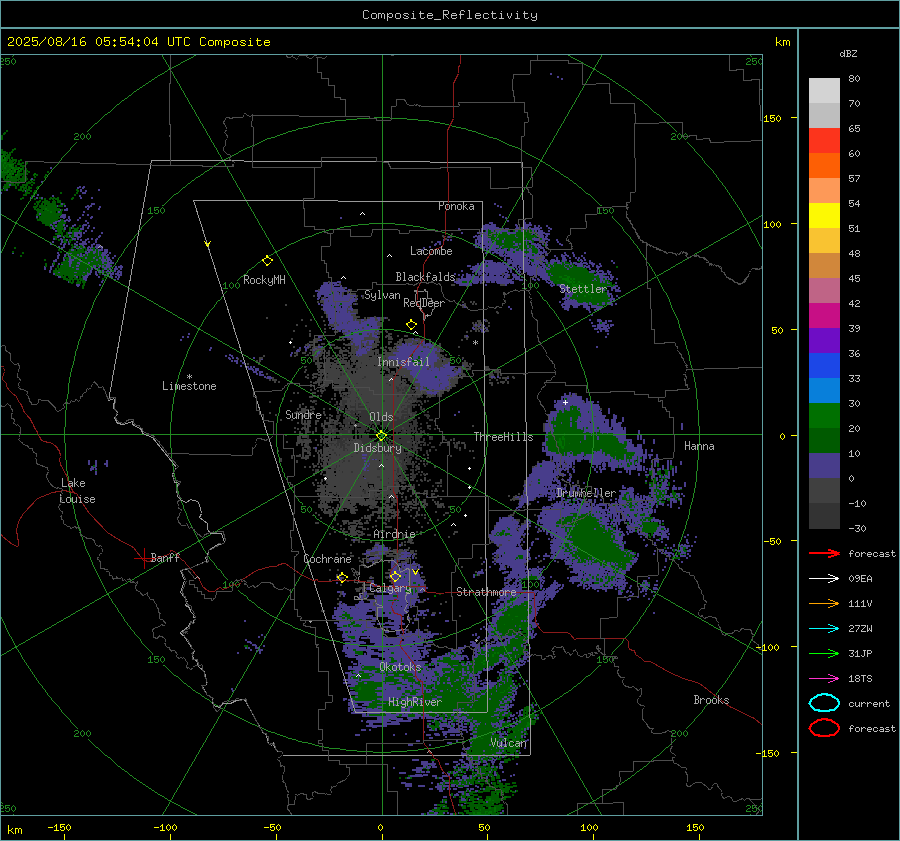
Task: Click the Sundre town label
Action: pos(303,414)
